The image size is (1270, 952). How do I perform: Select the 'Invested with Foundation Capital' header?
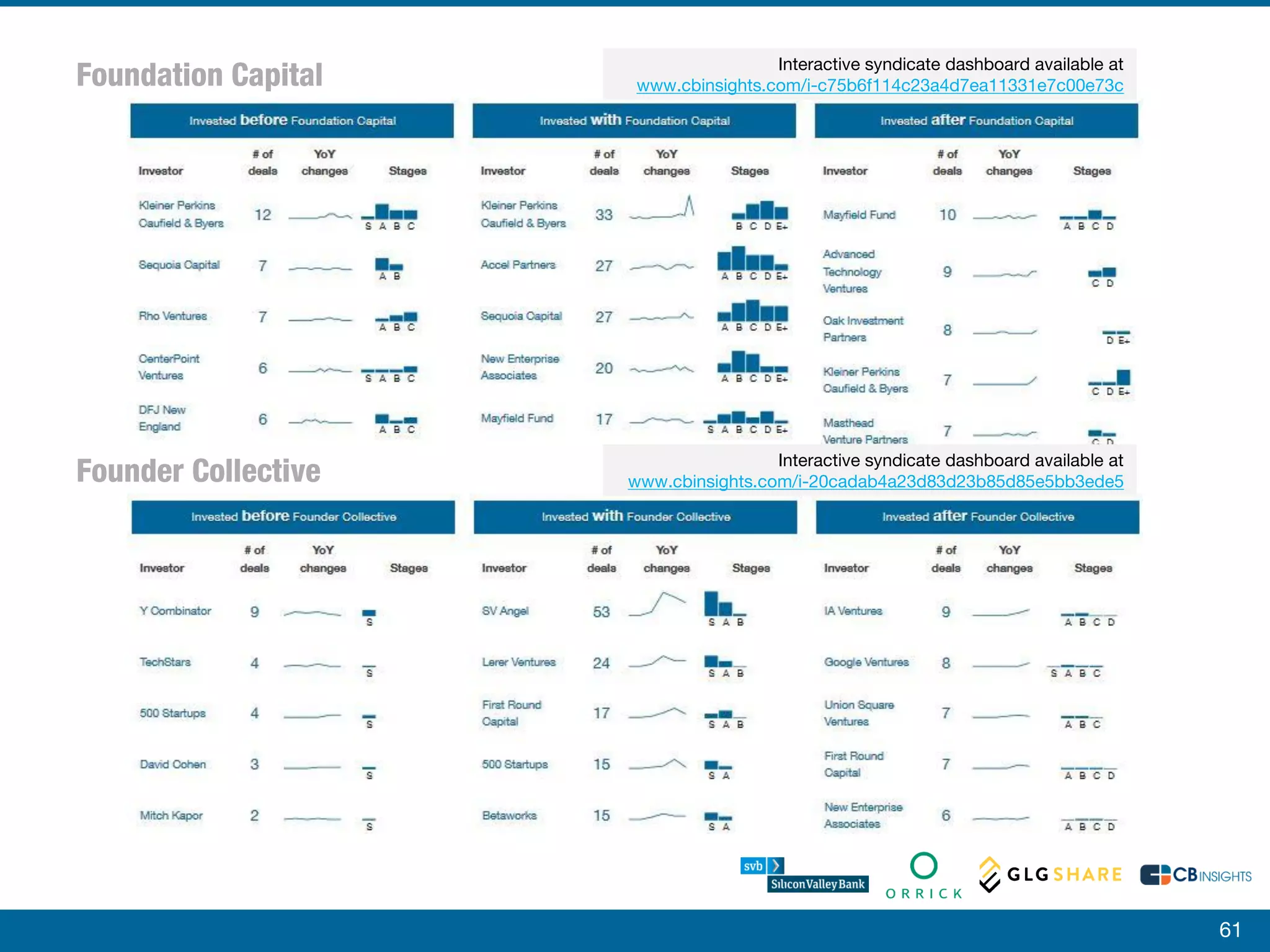(x=634, y=120)
